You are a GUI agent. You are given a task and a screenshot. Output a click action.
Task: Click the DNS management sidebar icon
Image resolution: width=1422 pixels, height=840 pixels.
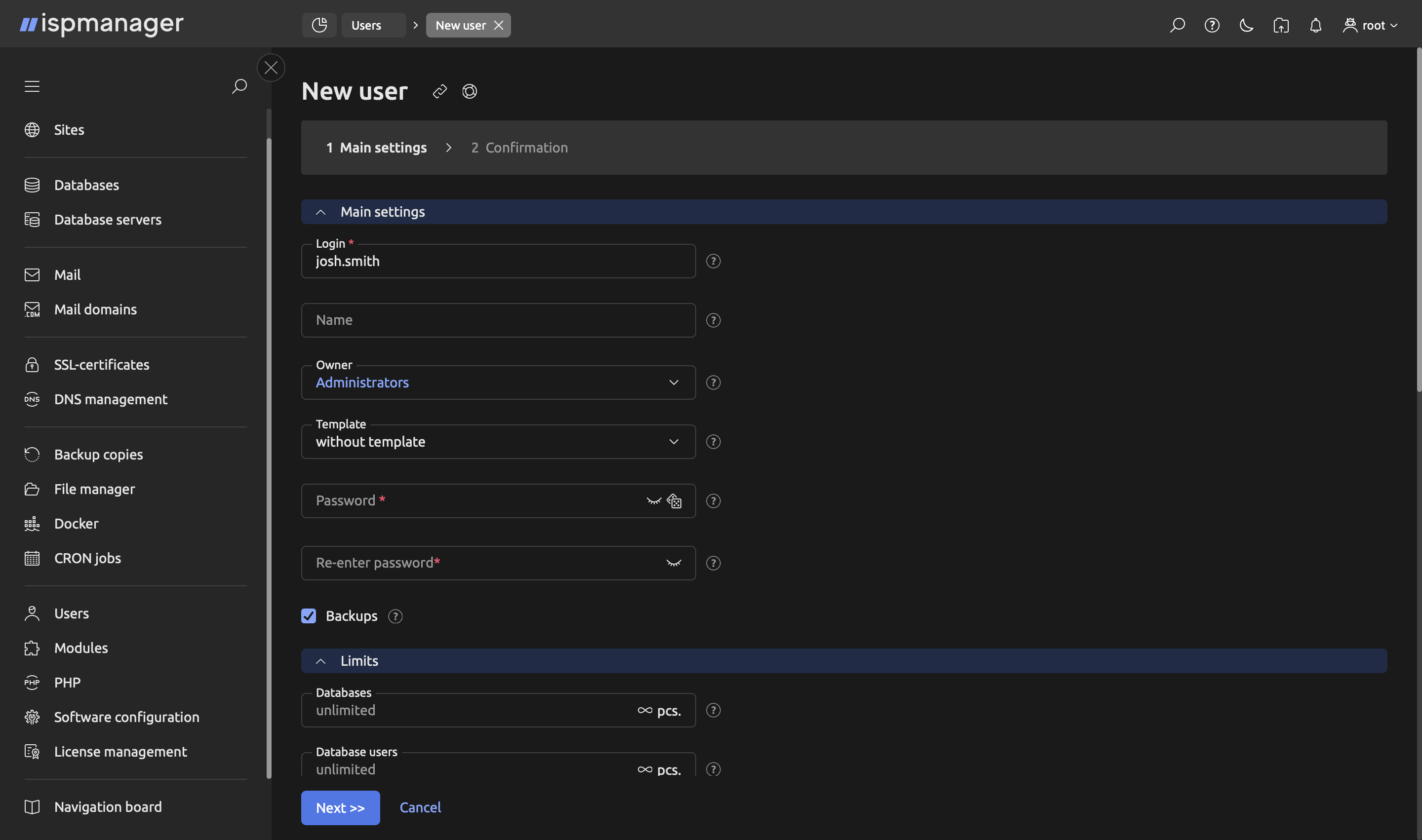32,399
